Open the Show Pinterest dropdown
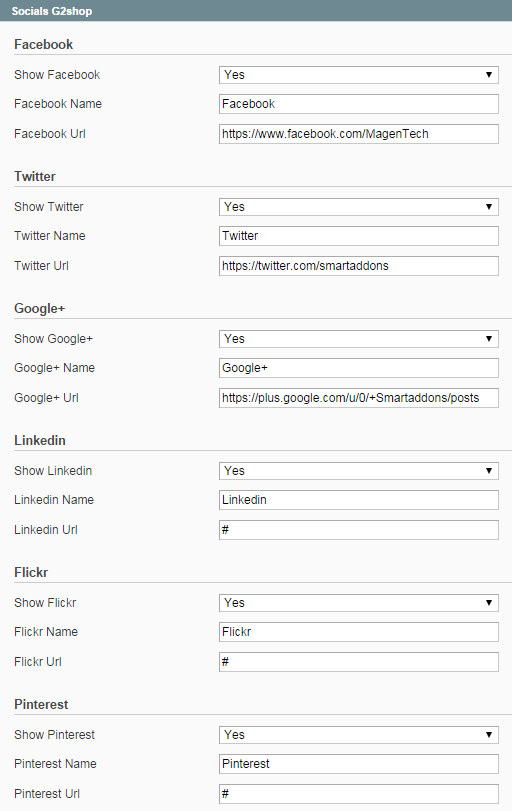This screenshot has width=512, height=811. pyautogui.click(x=358, y=734)
